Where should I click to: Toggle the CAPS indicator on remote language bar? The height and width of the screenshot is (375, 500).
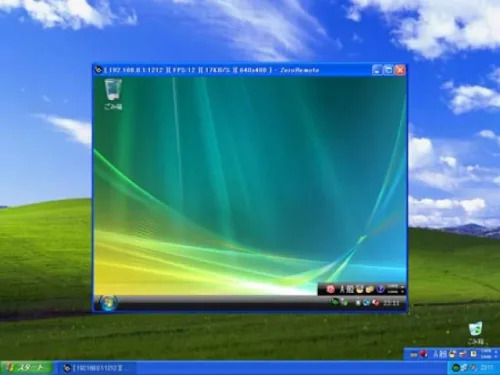click(393, 286)
